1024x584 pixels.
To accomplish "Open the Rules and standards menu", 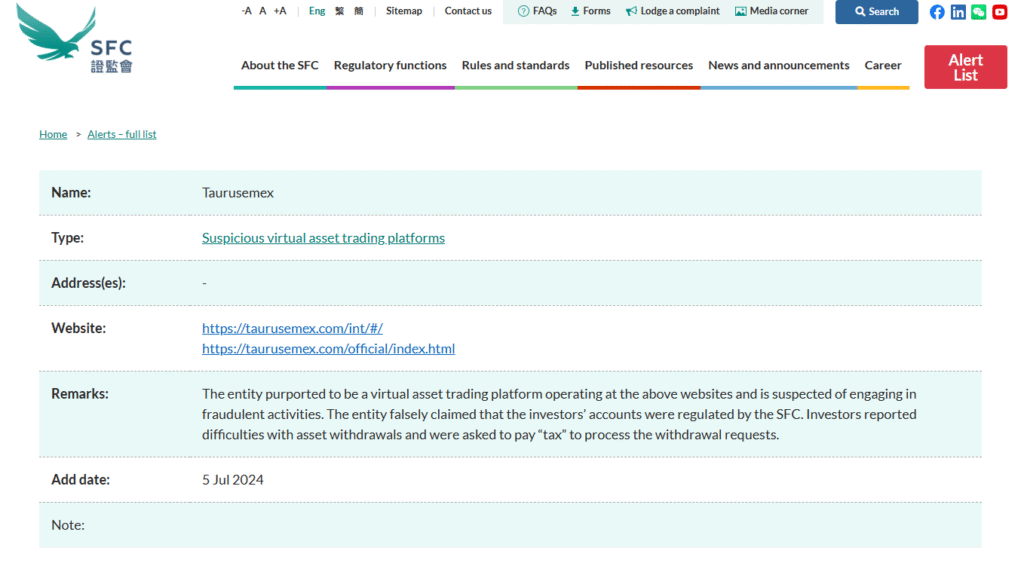I will pos(515,65).
